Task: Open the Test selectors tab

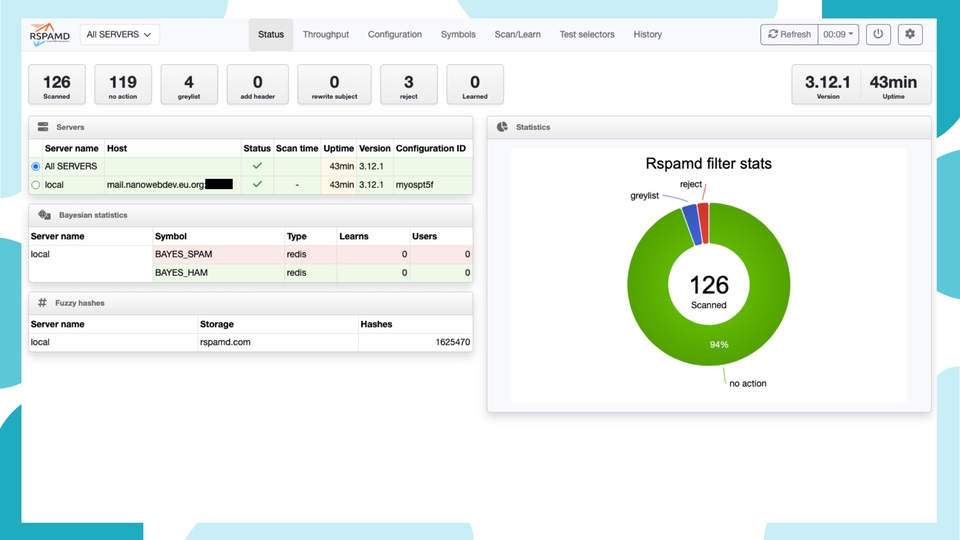Action: point(587,34)
